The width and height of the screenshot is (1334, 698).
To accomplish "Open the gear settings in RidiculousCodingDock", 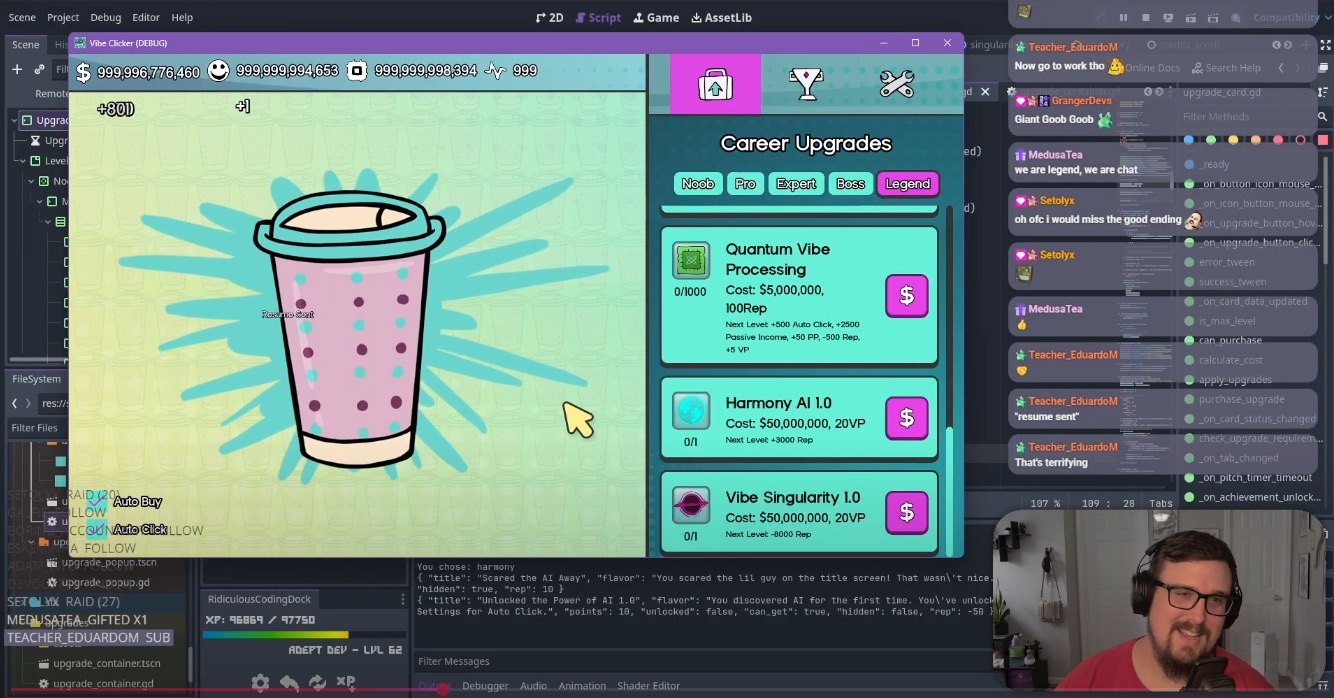I will pyautogui.click(x=260, y=683).
